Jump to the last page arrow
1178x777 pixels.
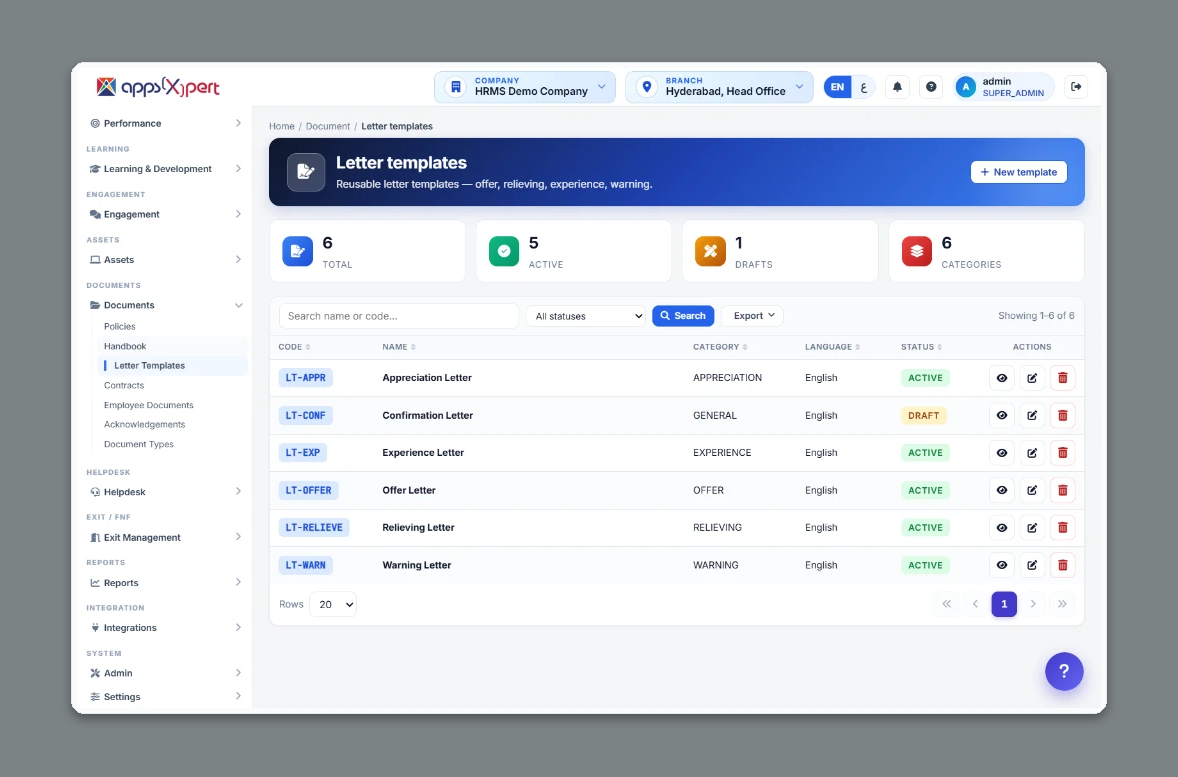[1062, 604]
